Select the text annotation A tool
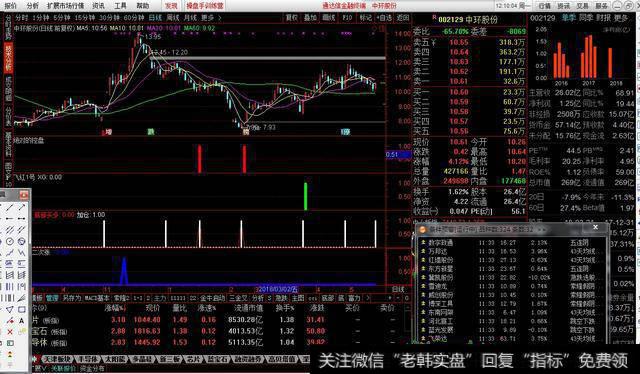 point(21,321)
